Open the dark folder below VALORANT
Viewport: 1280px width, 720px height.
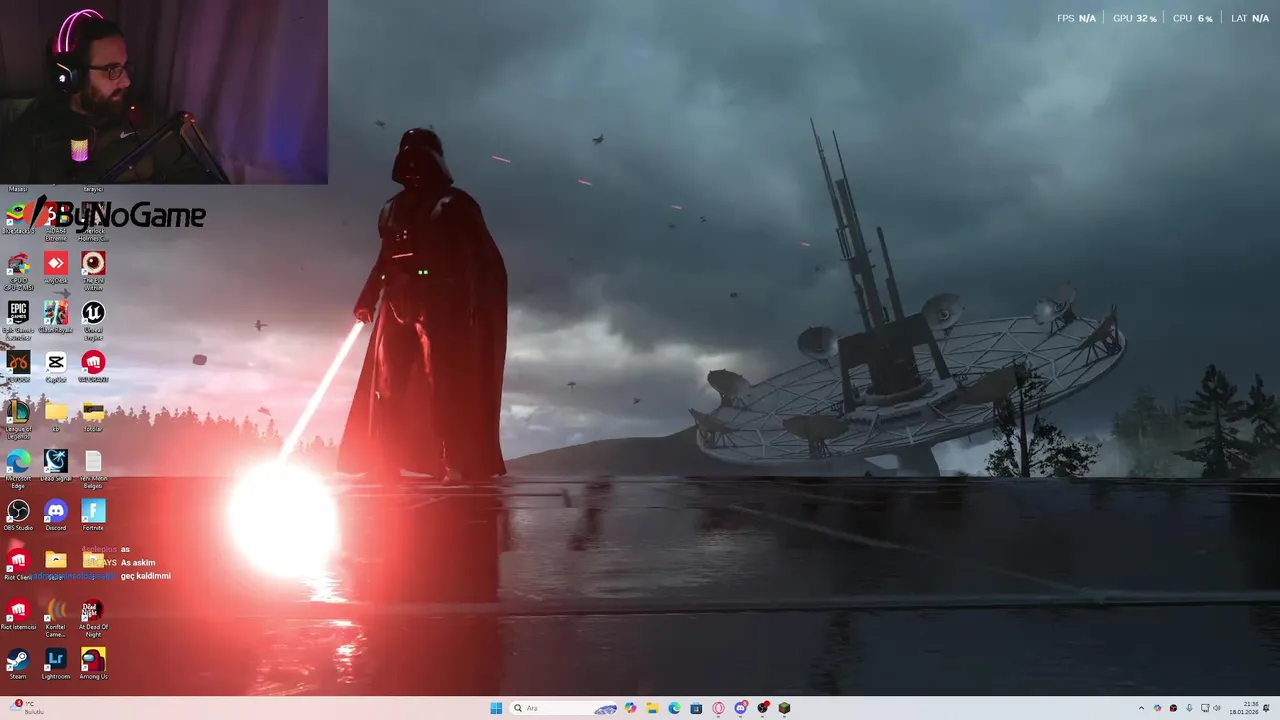(93, 416)
